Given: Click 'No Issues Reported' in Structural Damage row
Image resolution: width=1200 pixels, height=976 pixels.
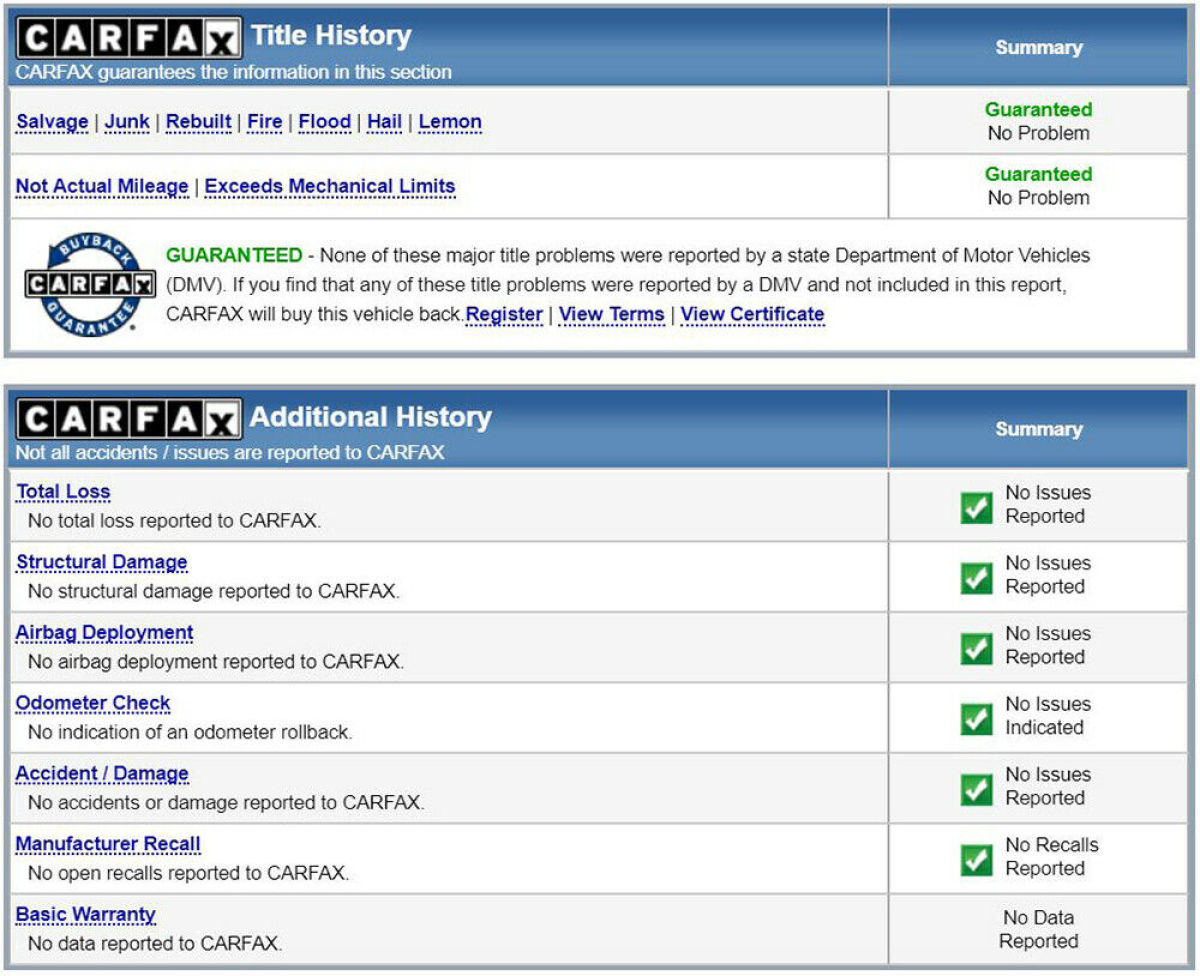Looking at the screenshot, I should coord(1048,575).
